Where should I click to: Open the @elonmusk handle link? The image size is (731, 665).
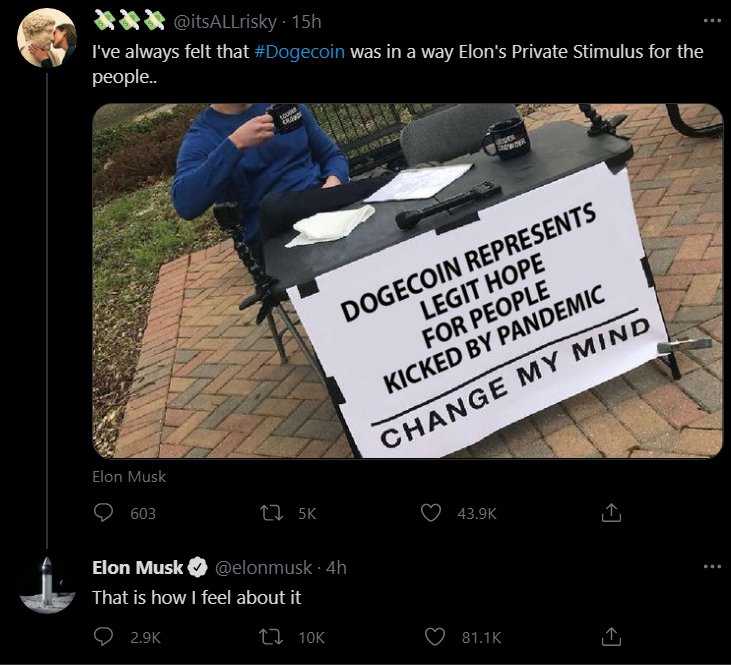click(x=261, y=568)
